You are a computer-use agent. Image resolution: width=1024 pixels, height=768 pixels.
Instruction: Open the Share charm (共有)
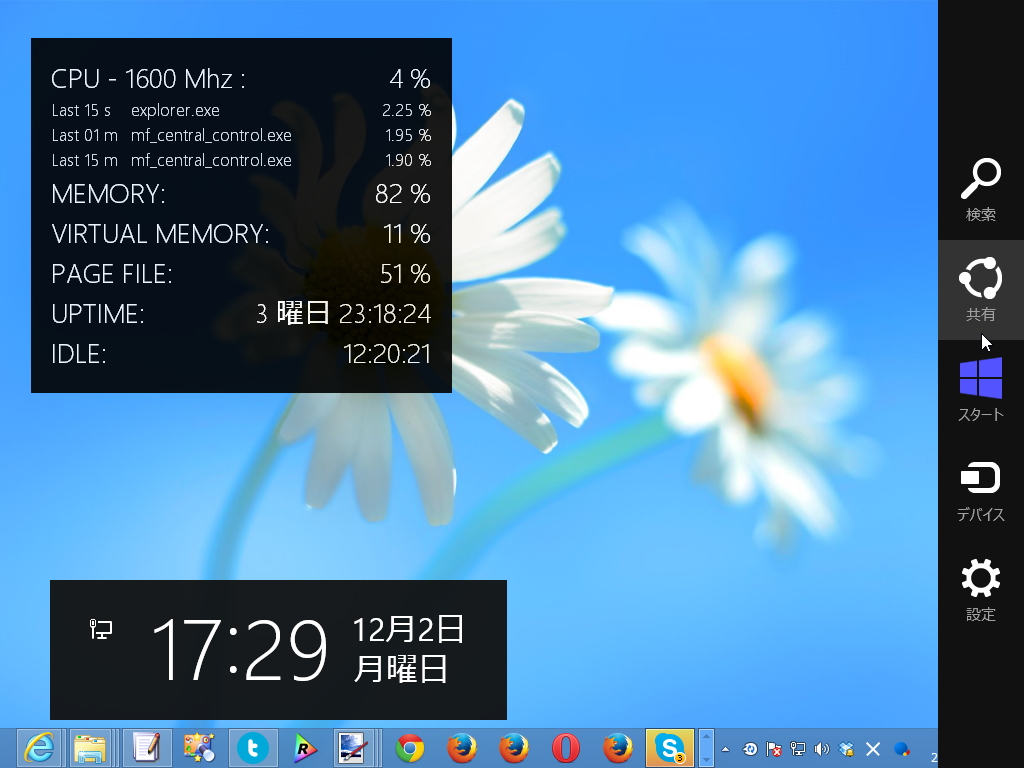pos(980,289)
